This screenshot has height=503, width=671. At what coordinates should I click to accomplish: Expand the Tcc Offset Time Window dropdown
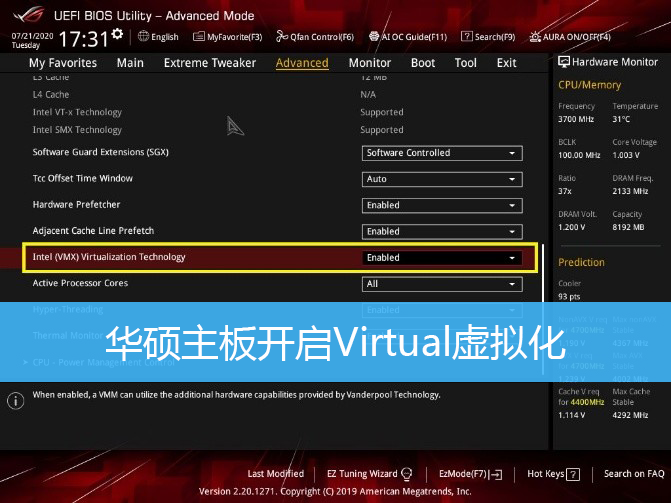coord(442,179)
